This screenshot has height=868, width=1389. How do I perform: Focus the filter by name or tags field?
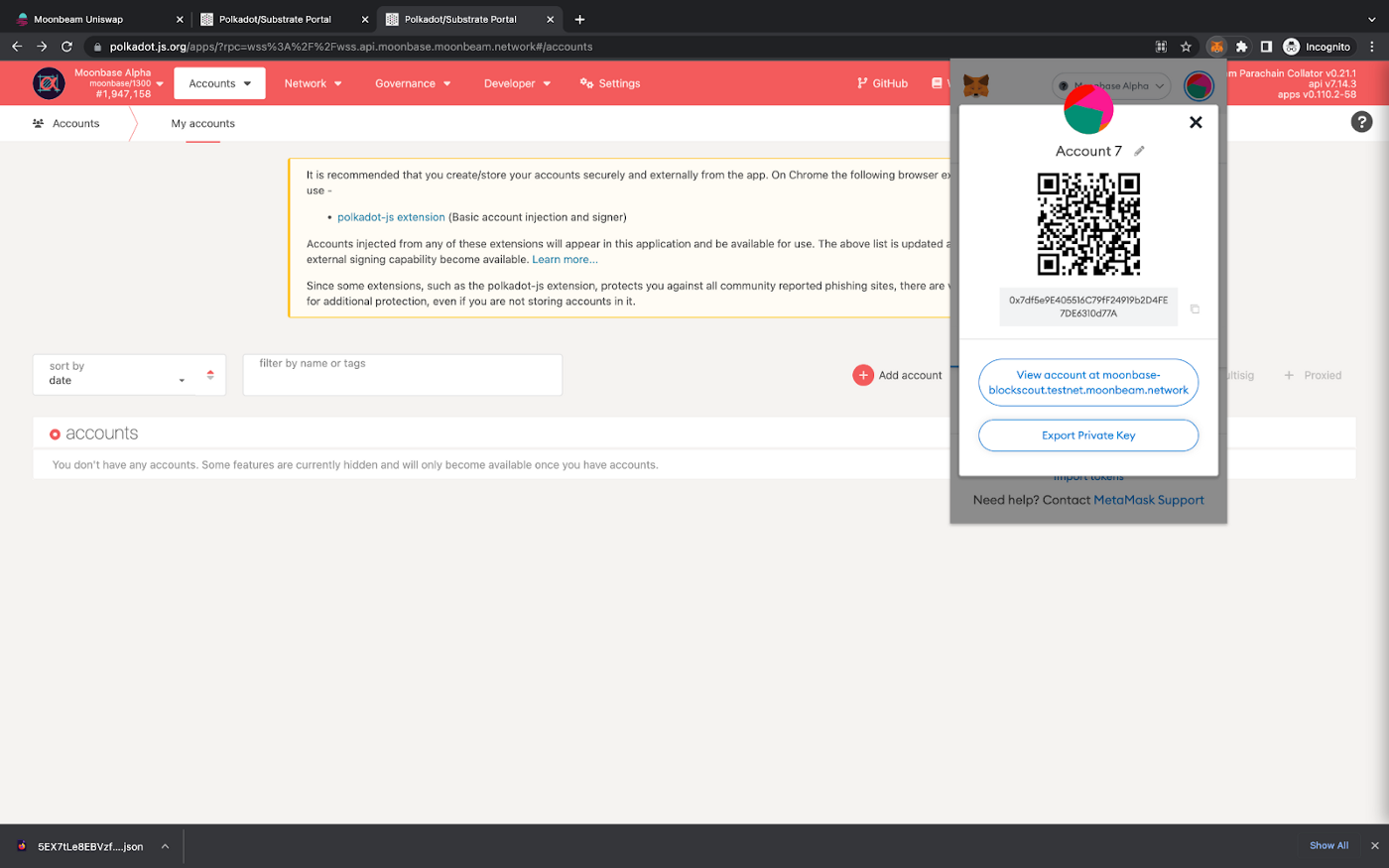[402, 375]
